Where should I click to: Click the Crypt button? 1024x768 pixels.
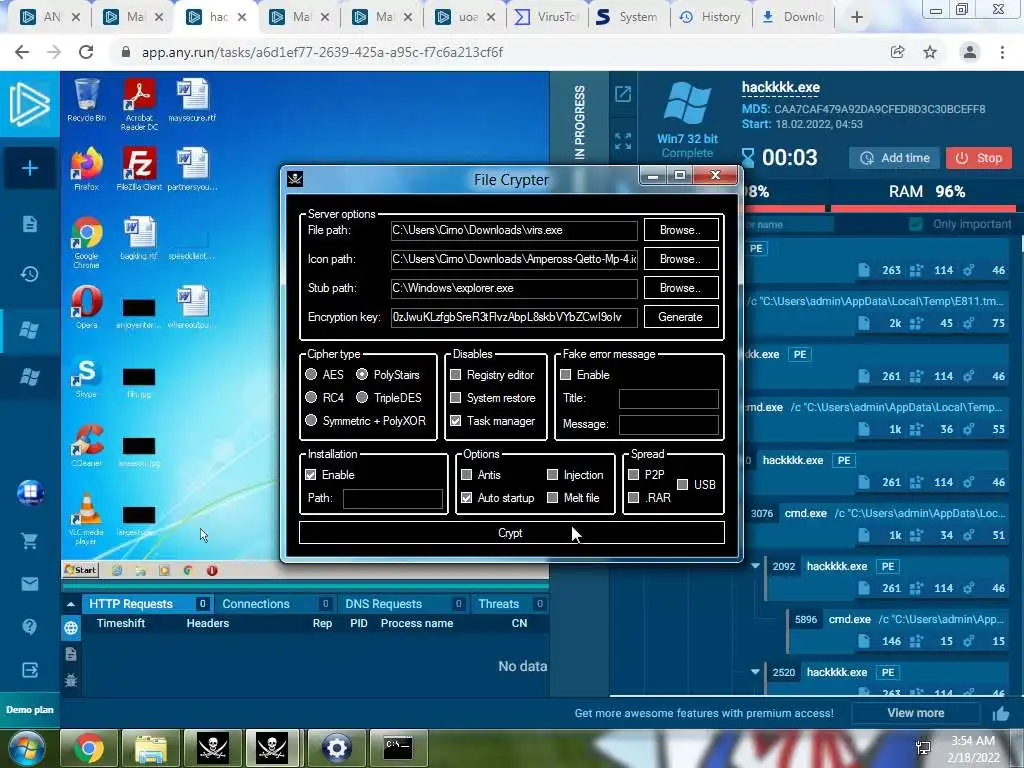pyautogui.click(x=511, y=533)
